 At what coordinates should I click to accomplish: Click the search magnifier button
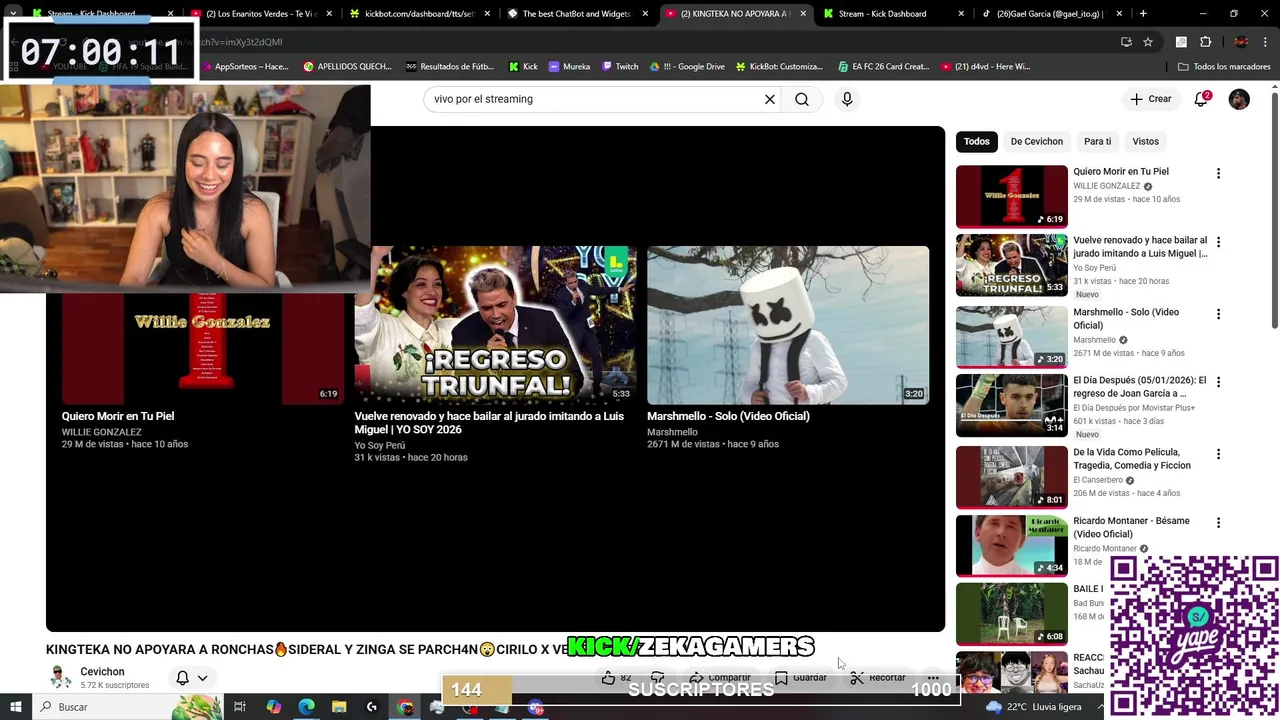[802, 99]
